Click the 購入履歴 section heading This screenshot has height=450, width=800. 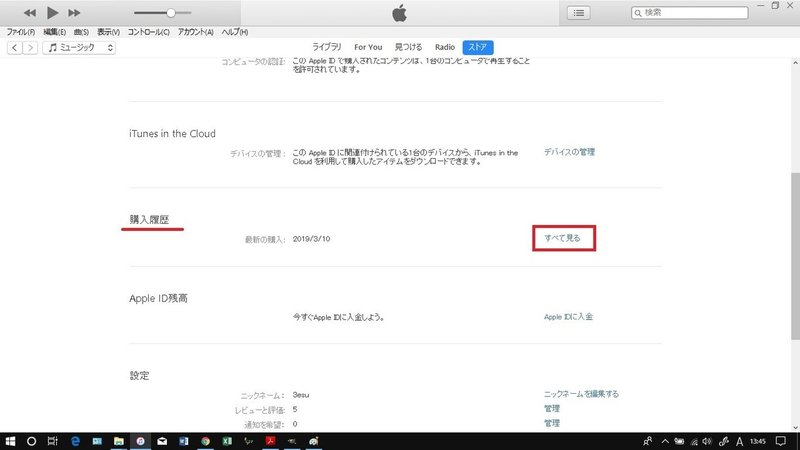coord(149,219)
